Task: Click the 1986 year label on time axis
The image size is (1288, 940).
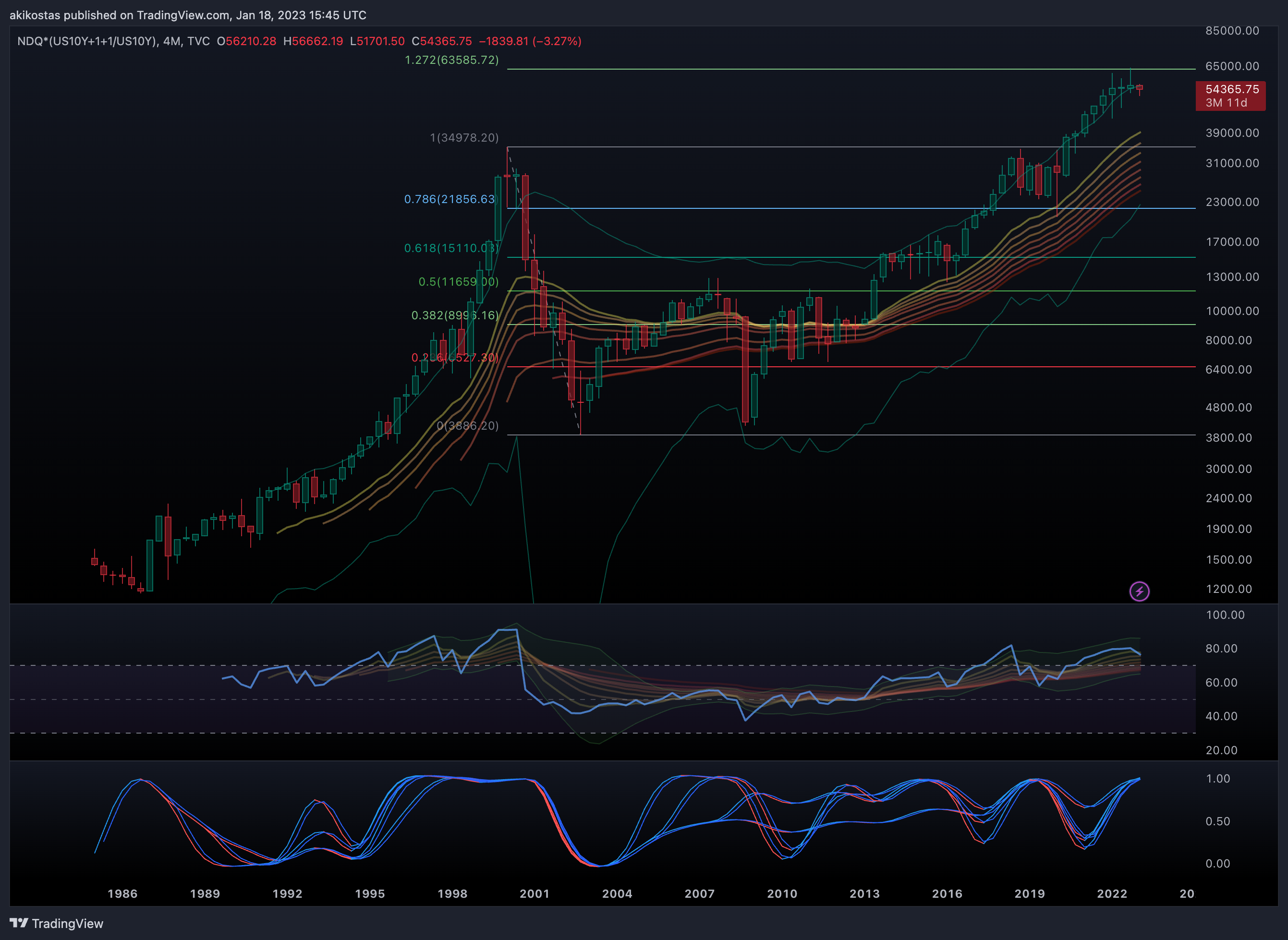Action: pos(122,893)
